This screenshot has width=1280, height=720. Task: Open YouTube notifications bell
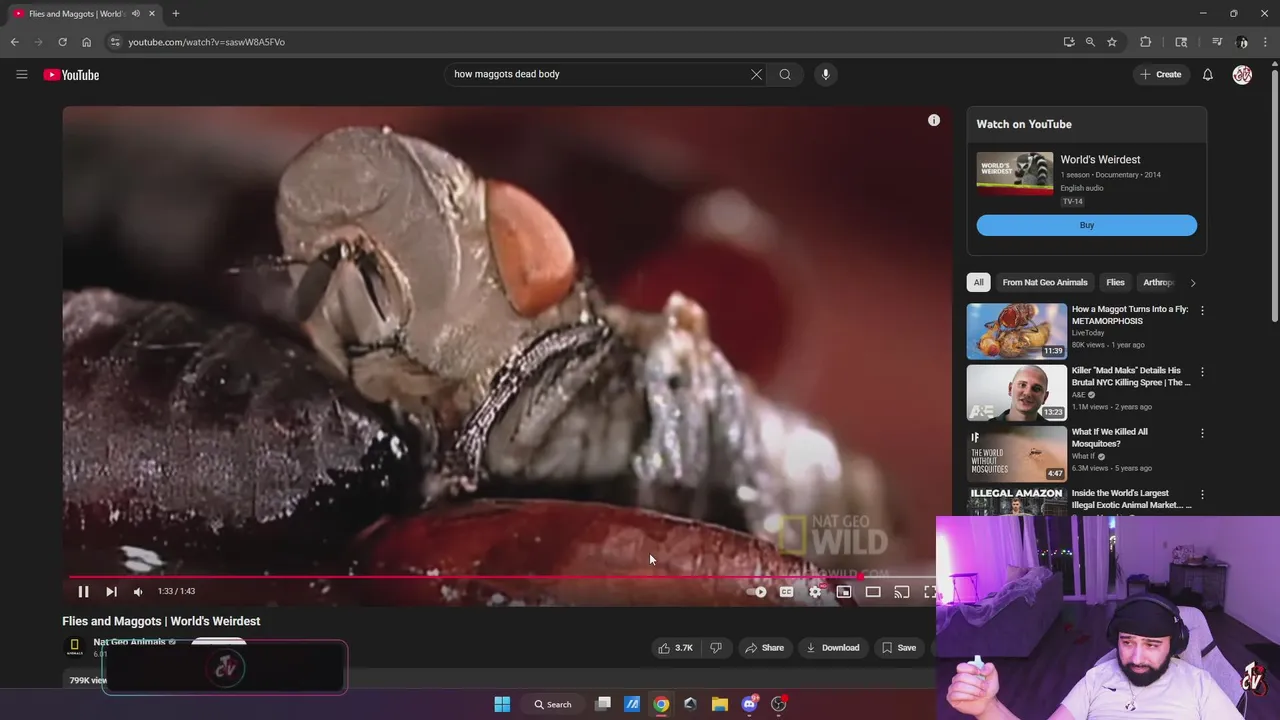1207,74
